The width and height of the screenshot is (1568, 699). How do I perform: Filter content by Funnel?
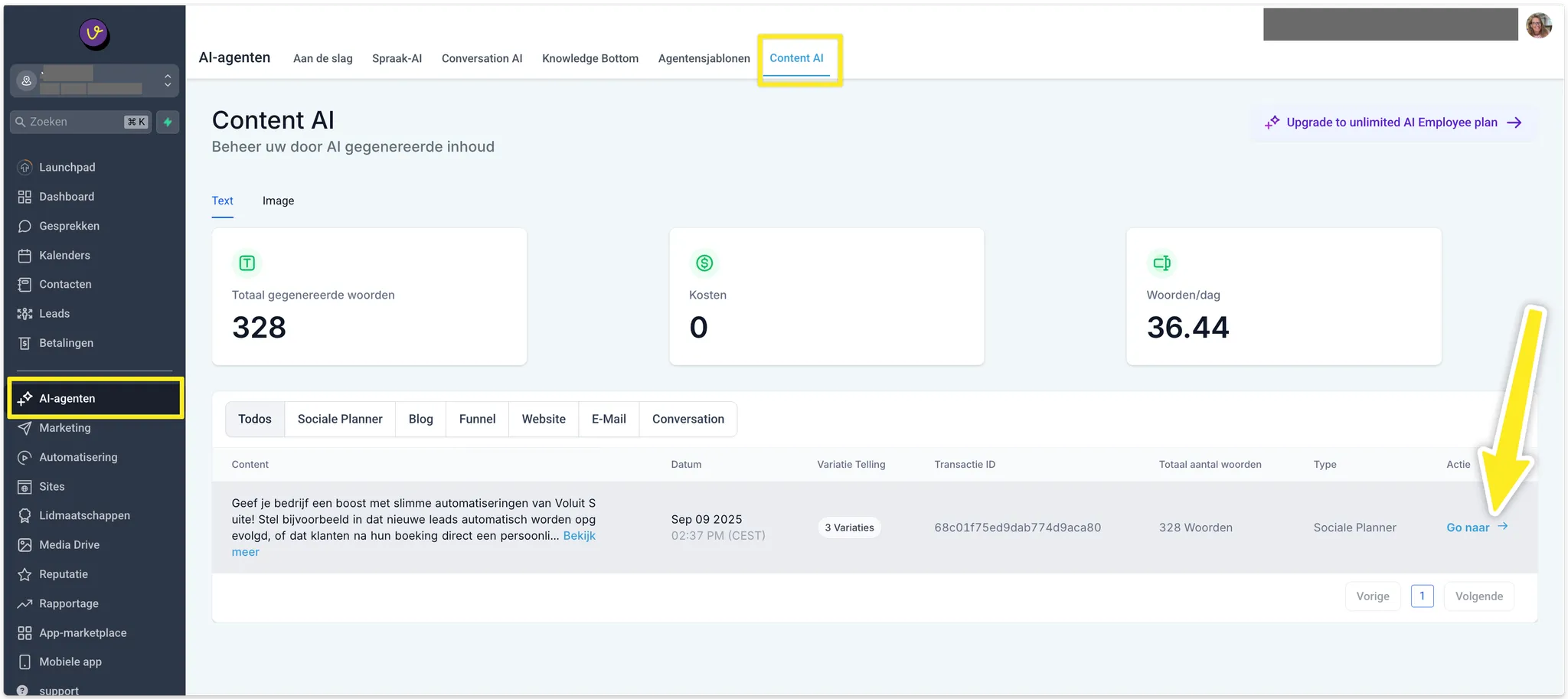(x=478, y=419)
